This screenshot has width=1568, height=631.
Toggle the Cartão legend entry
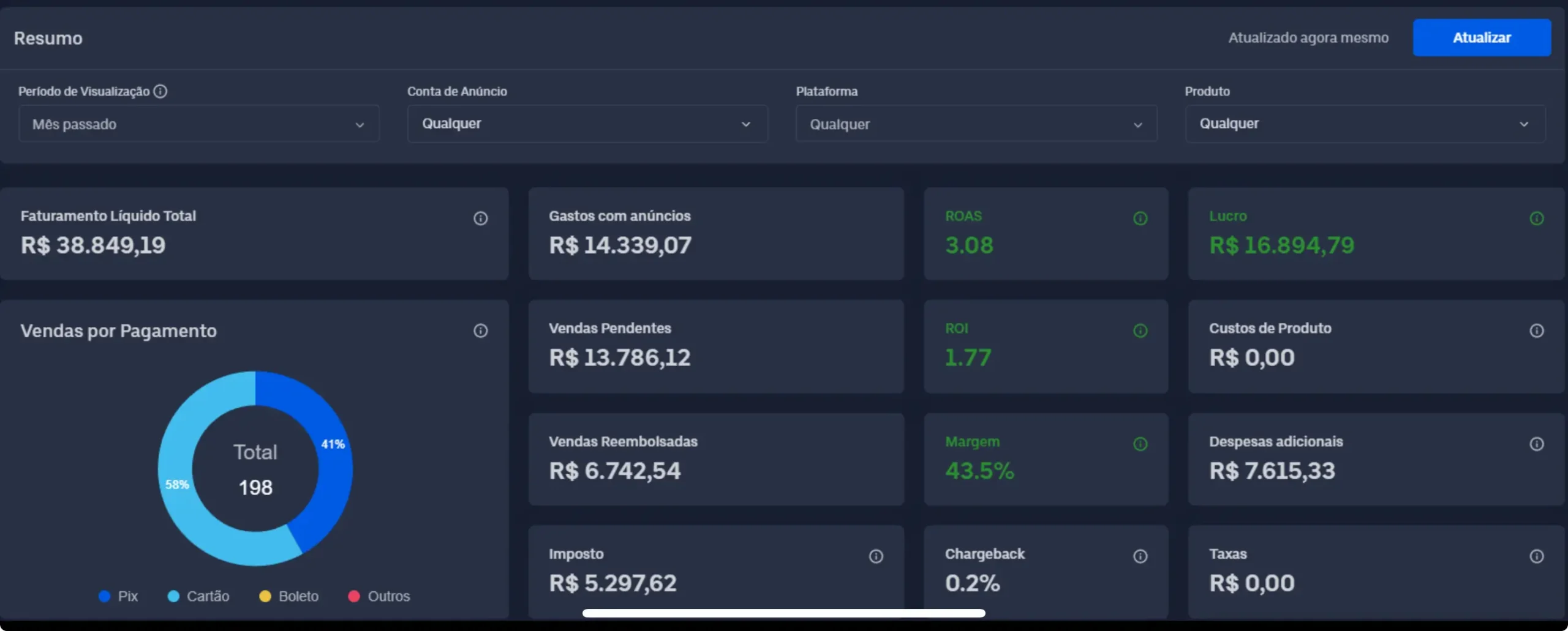(x=198, y=596)
